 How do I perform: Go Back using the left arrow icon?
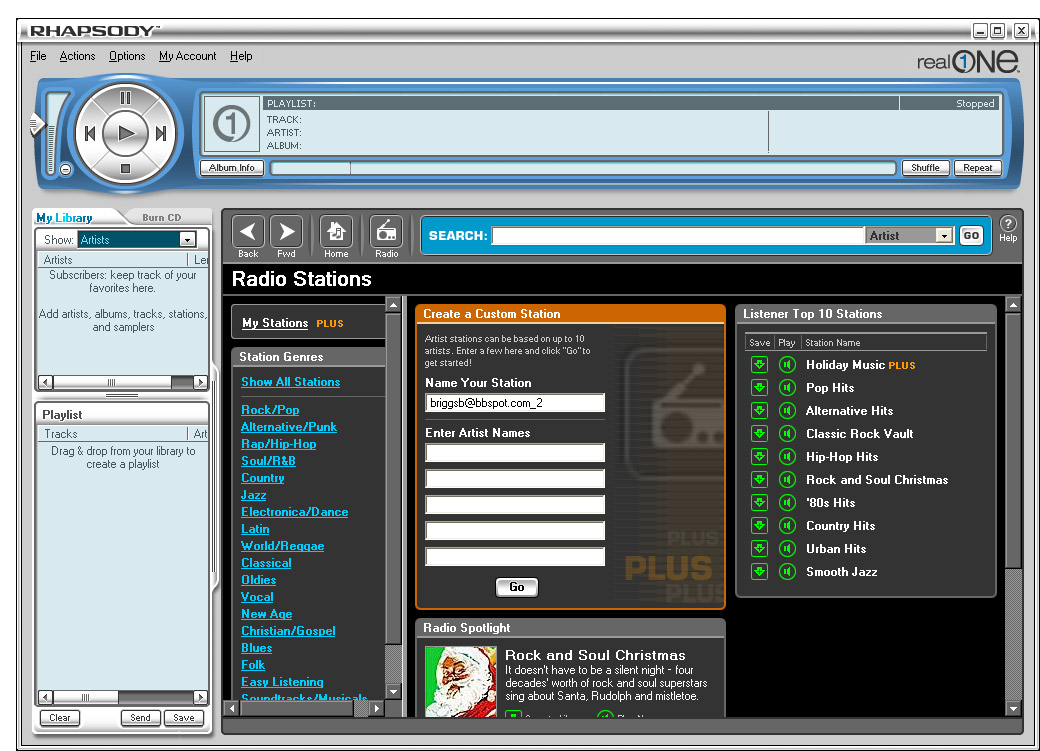tap(248, 232)
